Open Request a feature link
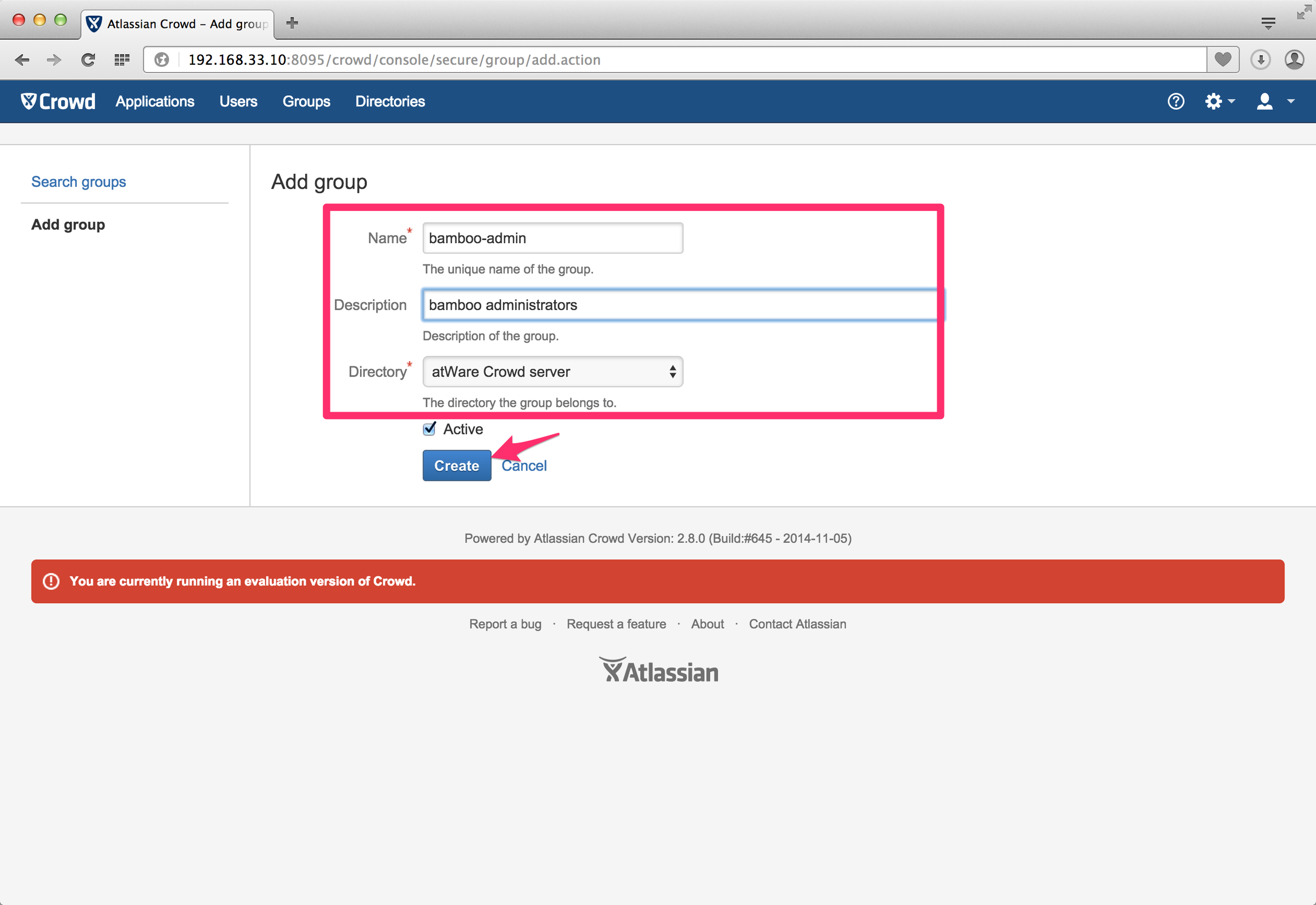Image resolution: width=1316 pixels, height=905 pixels. [x=616, y=624]
